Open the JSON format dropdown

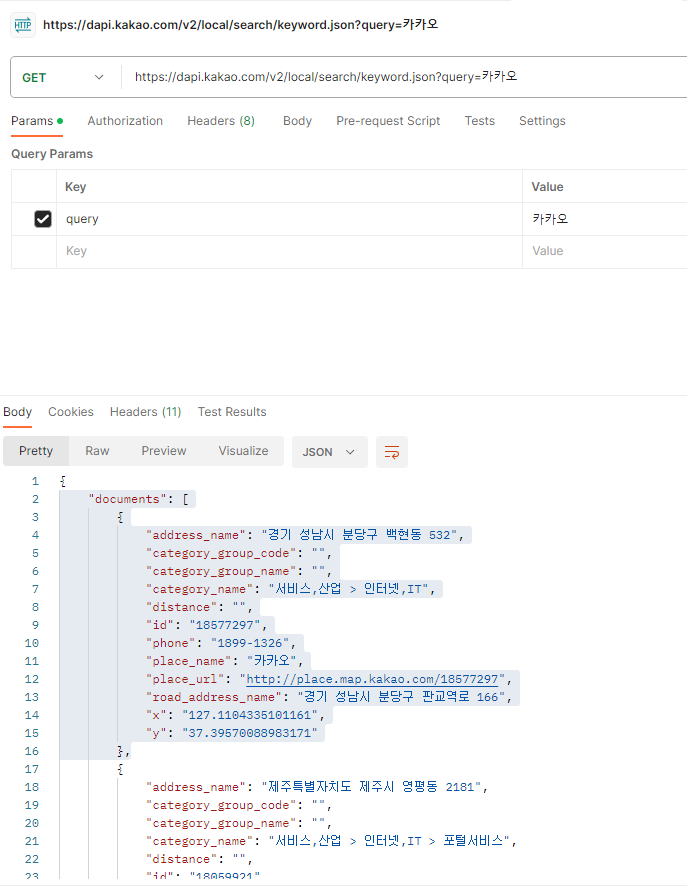[x=329, y=452]
